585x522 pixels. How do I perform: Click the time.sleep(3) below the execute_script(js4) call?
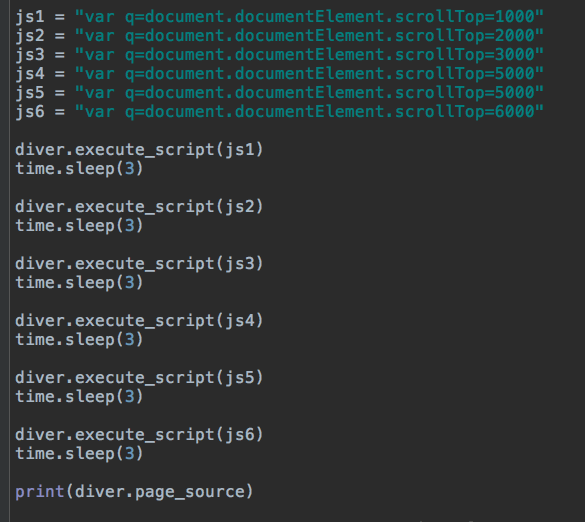(x=79, y=340)
